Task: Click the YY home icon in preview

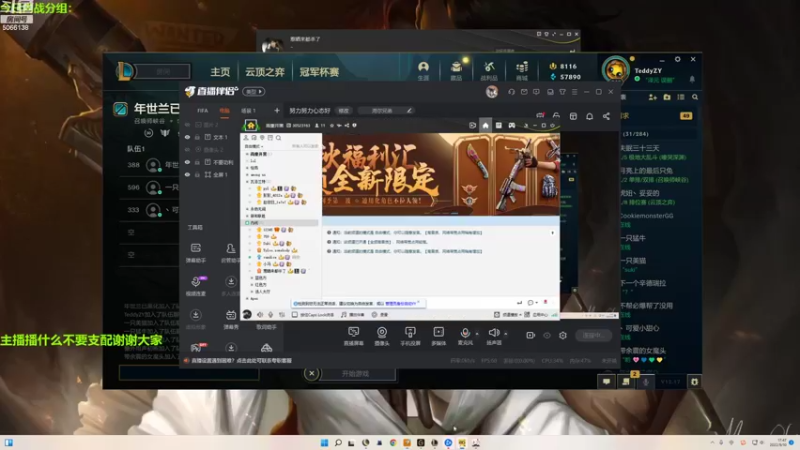Action: pos(485,125)
